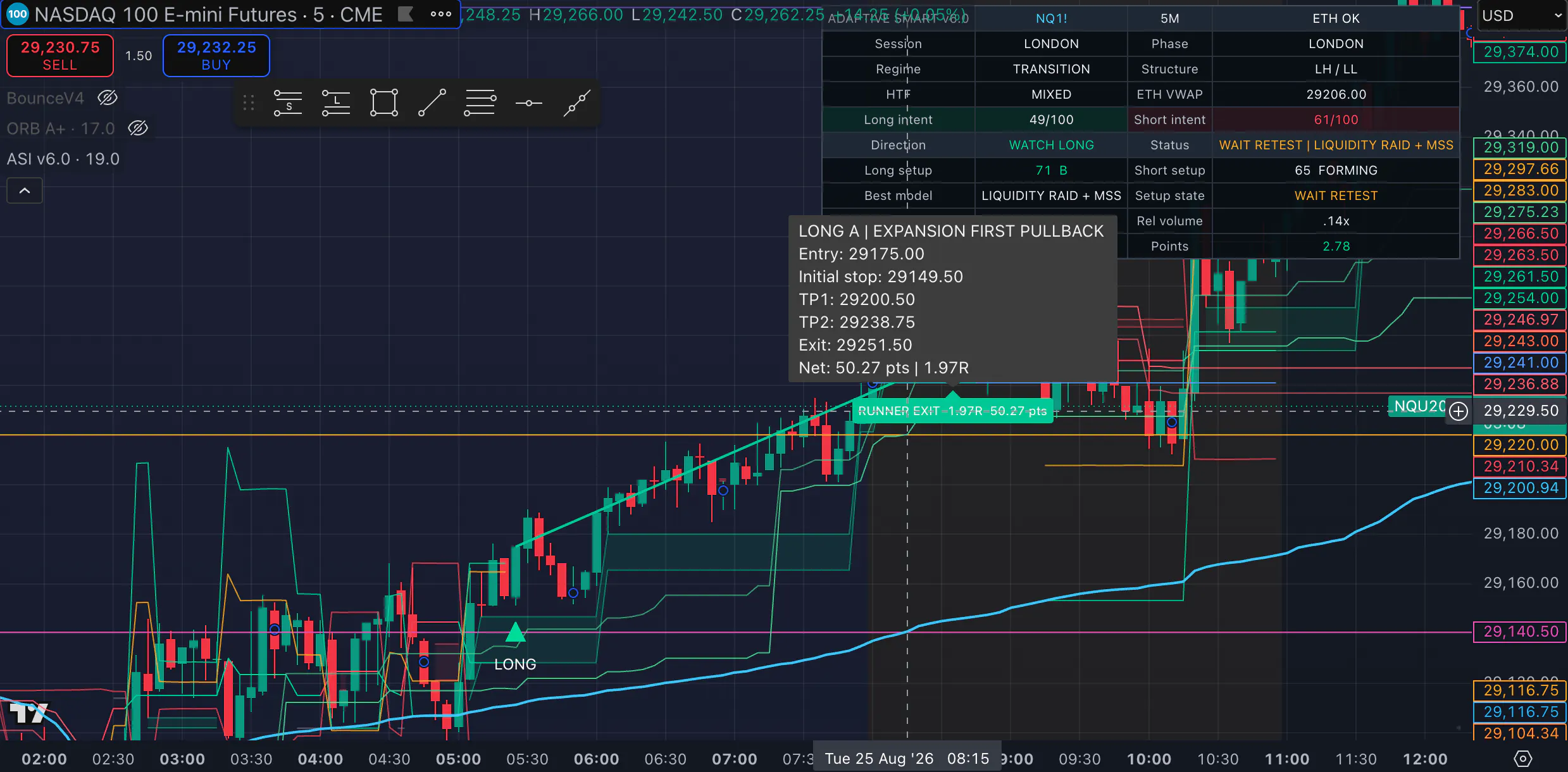This screenshot has height=772, width=1568.
Task: Click the BUY 29,232.25 button
Action: [216, 56]
